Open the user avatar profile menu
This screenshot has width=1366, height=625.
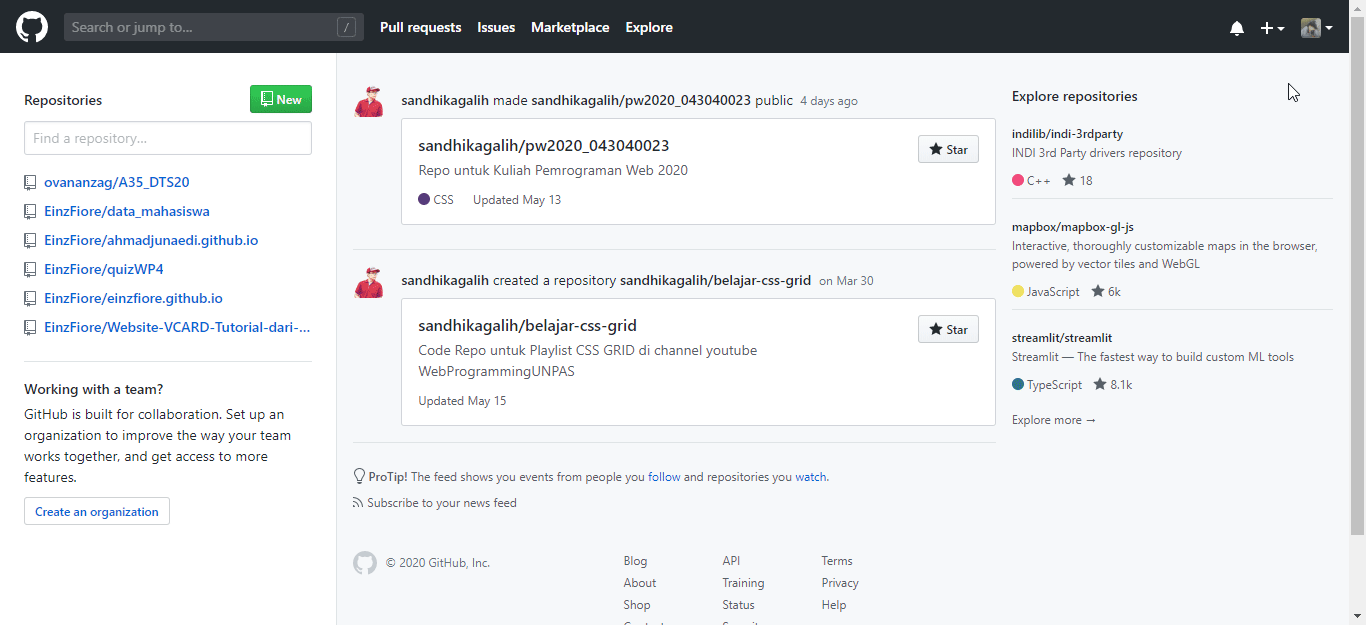coord(1316,28)
